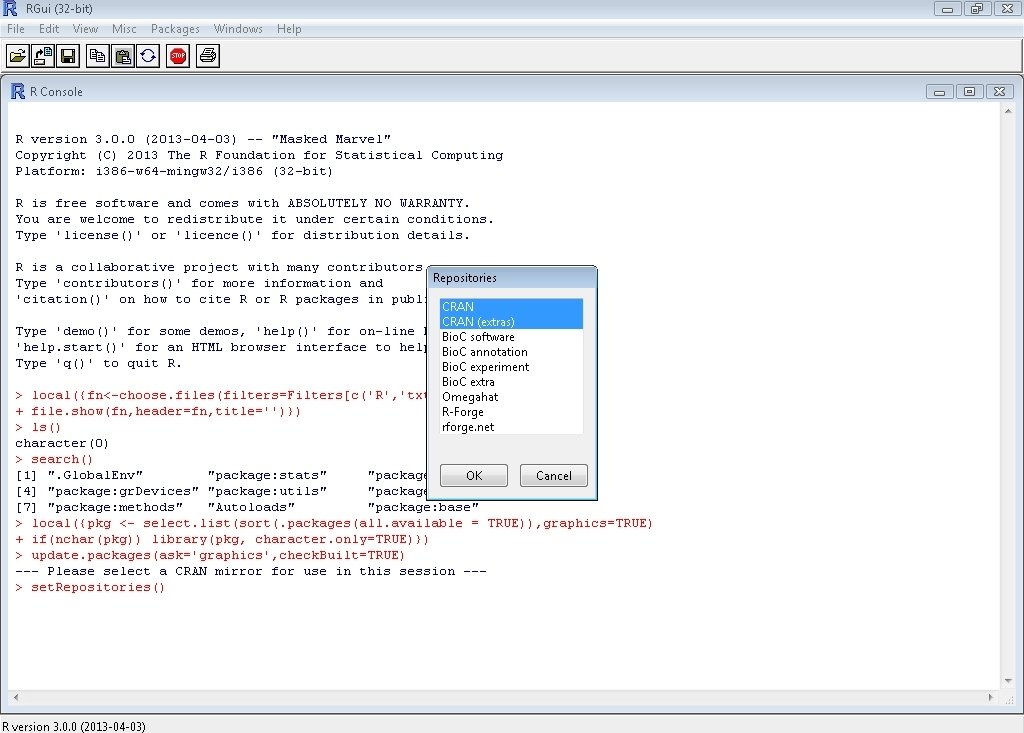Viewport: 1024px width, 733px height.
Task: Select CRAN (extras) repository
Action: pyautogui.click(x=511, y=321)
